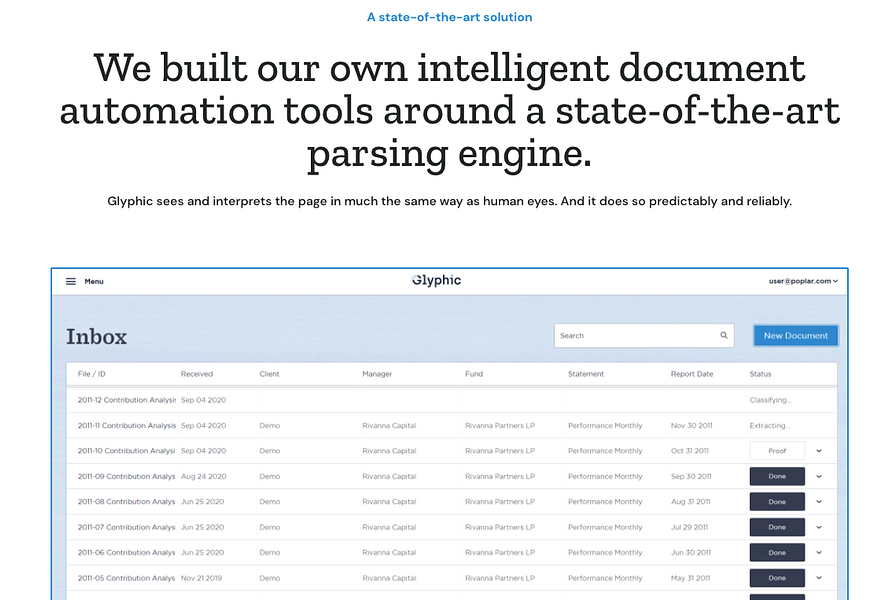Click Rivanna Partners LP in 2011-10 row
The image size is (893, 600).
point(499,451)
